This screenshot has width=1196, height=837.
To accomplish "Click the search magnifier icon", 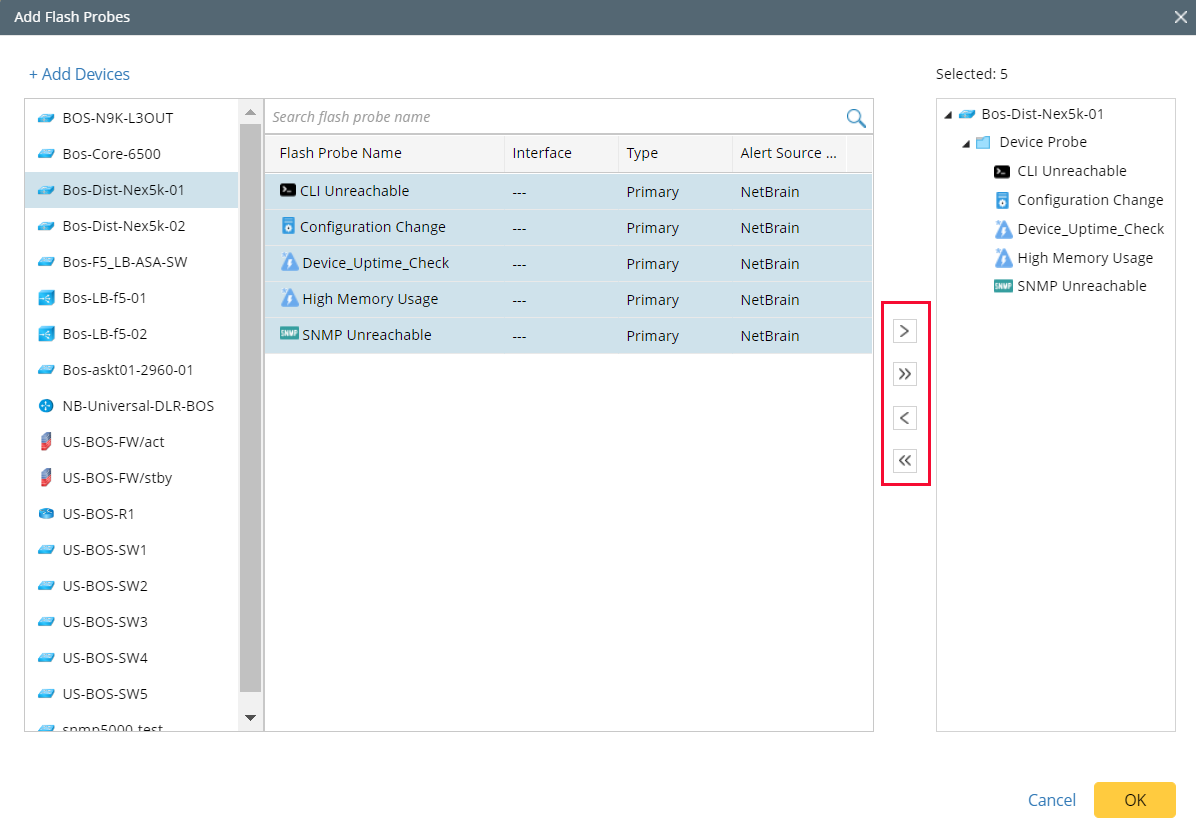I will pos(855,117).
